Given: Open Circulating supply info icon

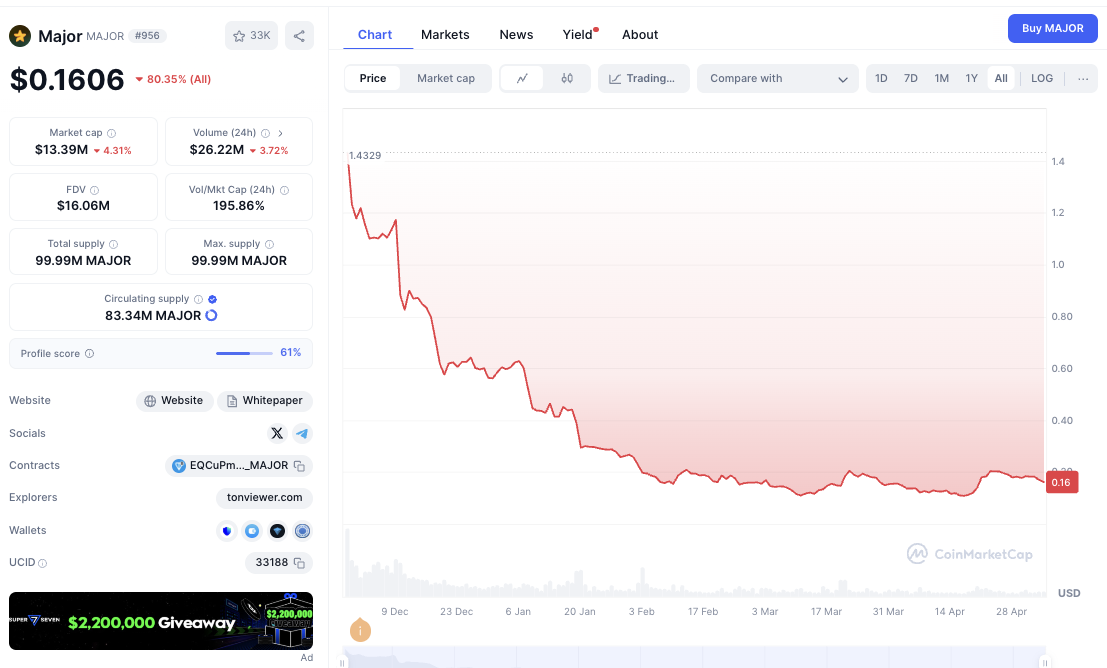Looking at the screenshot, I should click(x=198, y=299).
